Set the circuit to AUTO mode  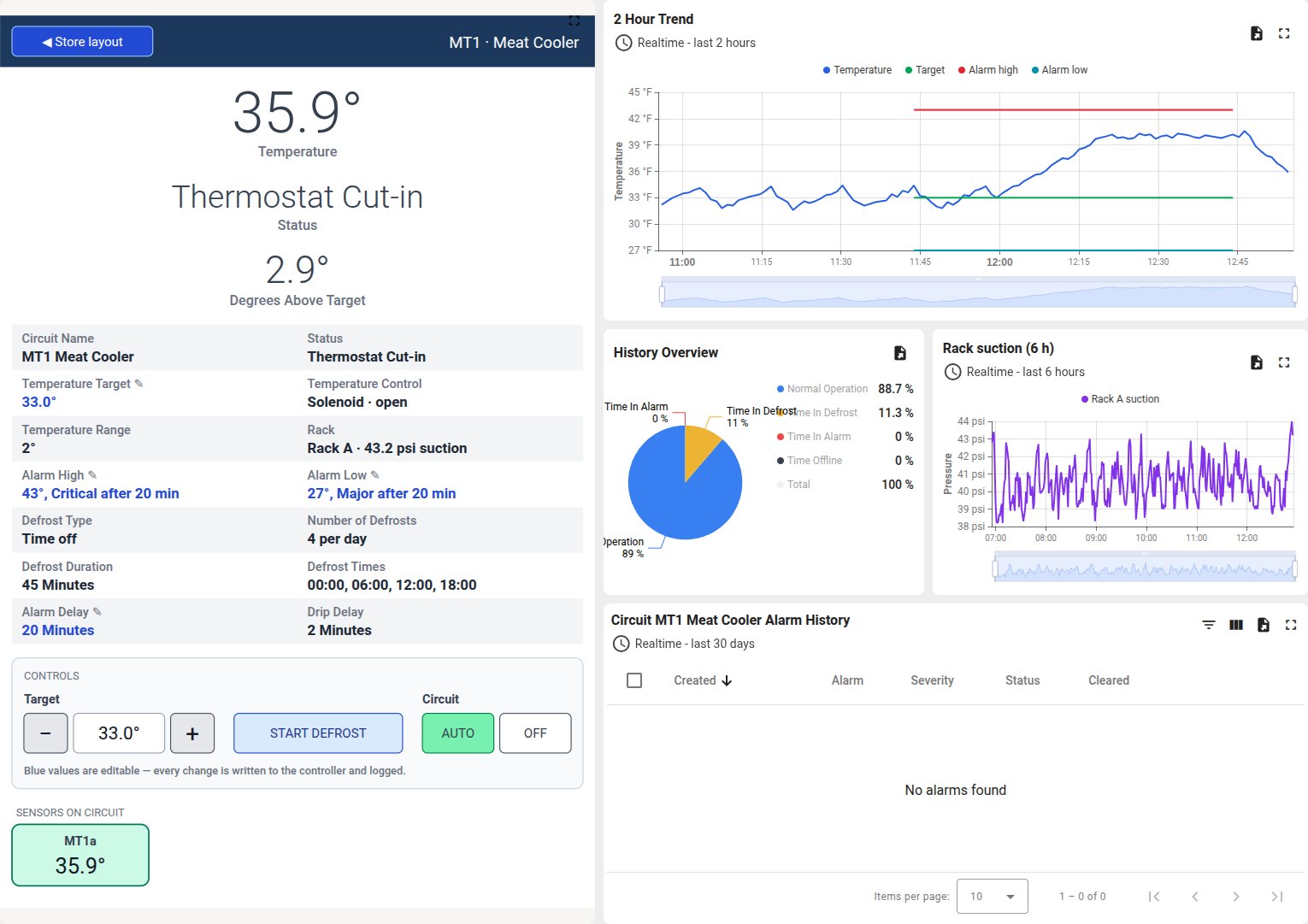458,733
